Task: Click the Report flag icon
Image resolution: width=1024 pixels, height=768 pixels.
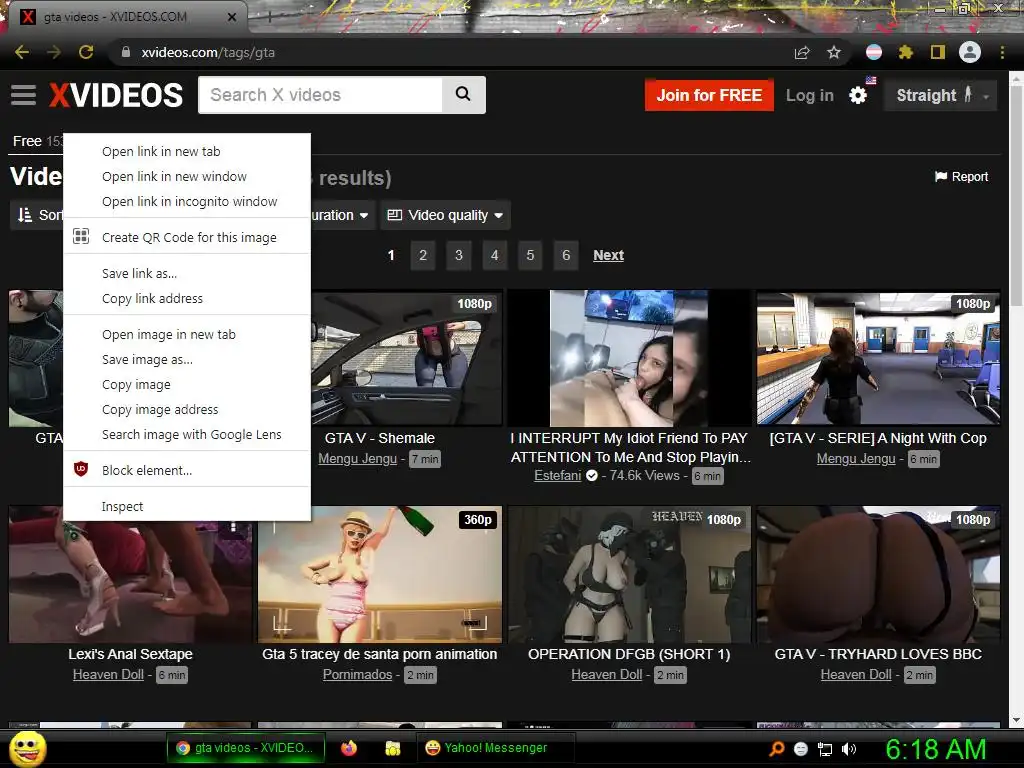Action: click(940, 176)
